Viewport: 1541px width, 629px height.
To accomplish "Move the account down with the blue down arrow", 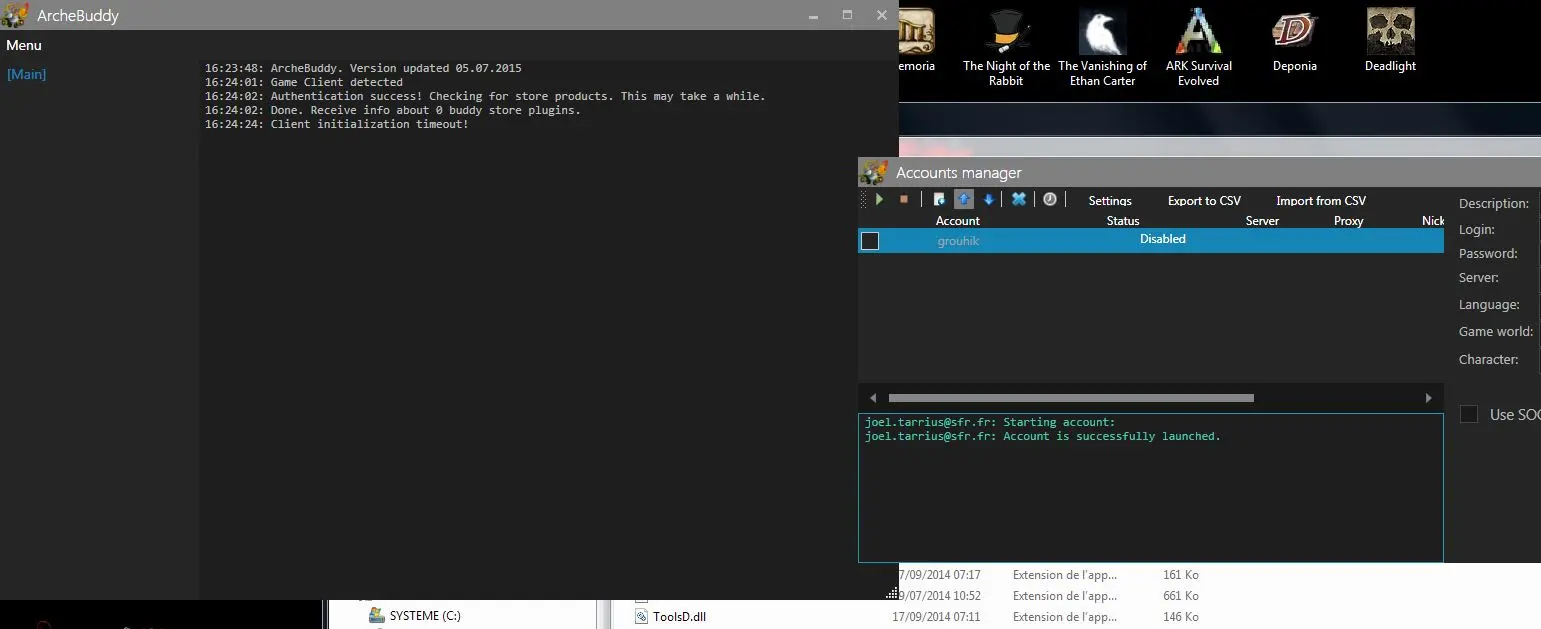I will point(988,199).
